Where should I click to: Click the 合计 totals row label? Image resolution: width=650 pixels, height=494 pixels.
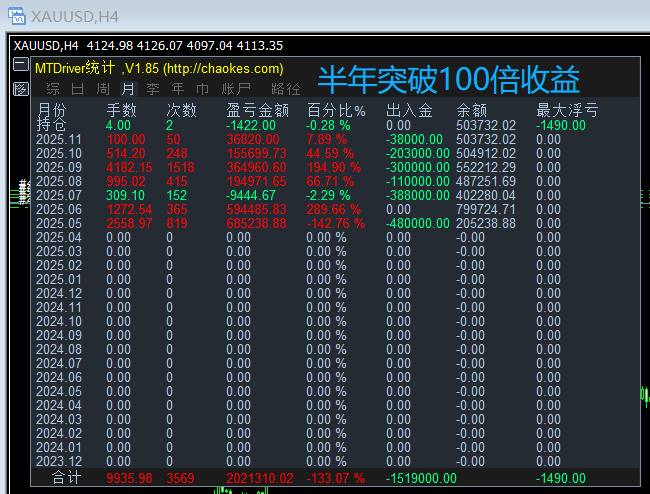66,478
